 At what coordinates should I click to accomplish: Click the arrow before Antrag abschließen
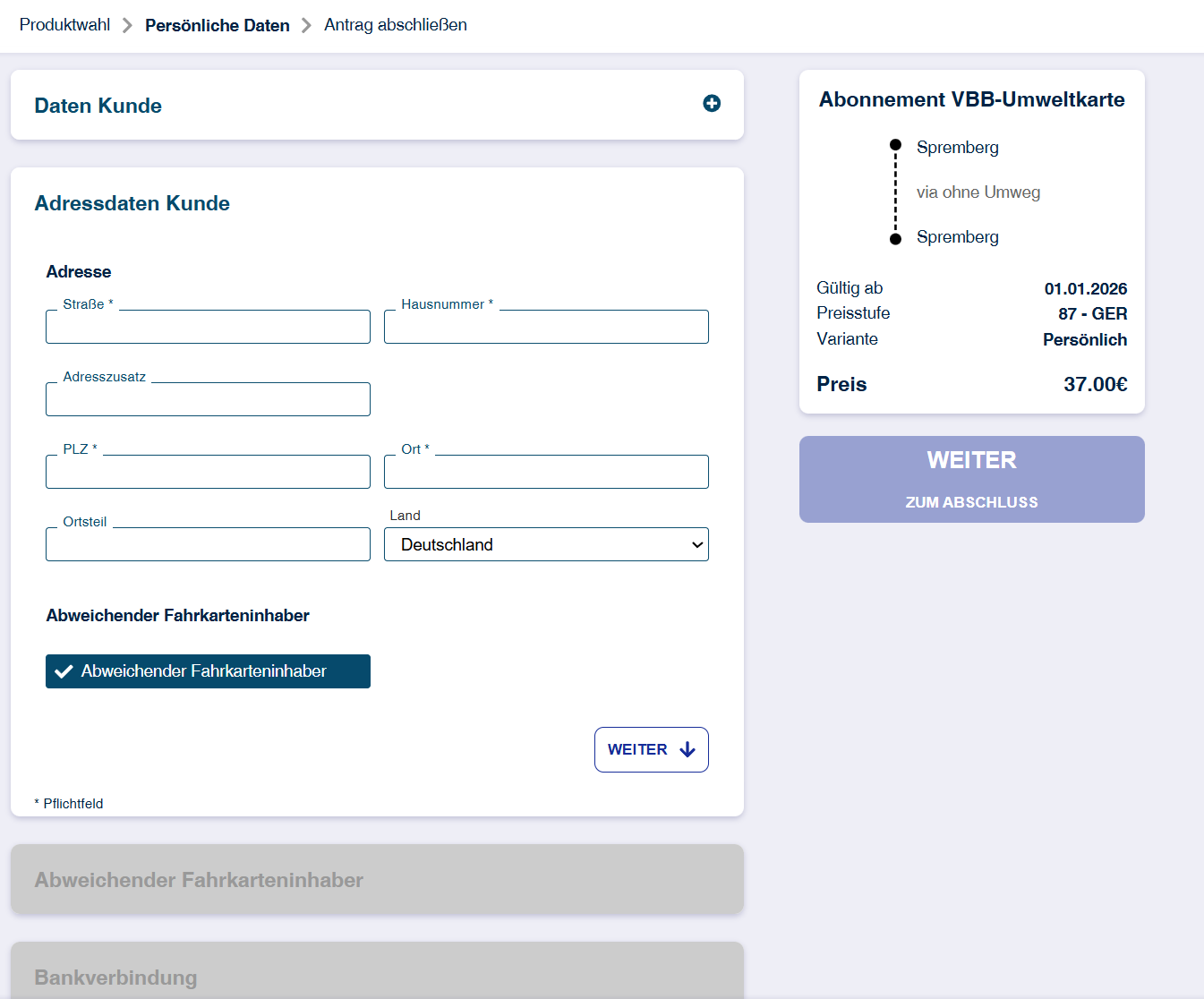pyautogui.click(x=306, y=25)
